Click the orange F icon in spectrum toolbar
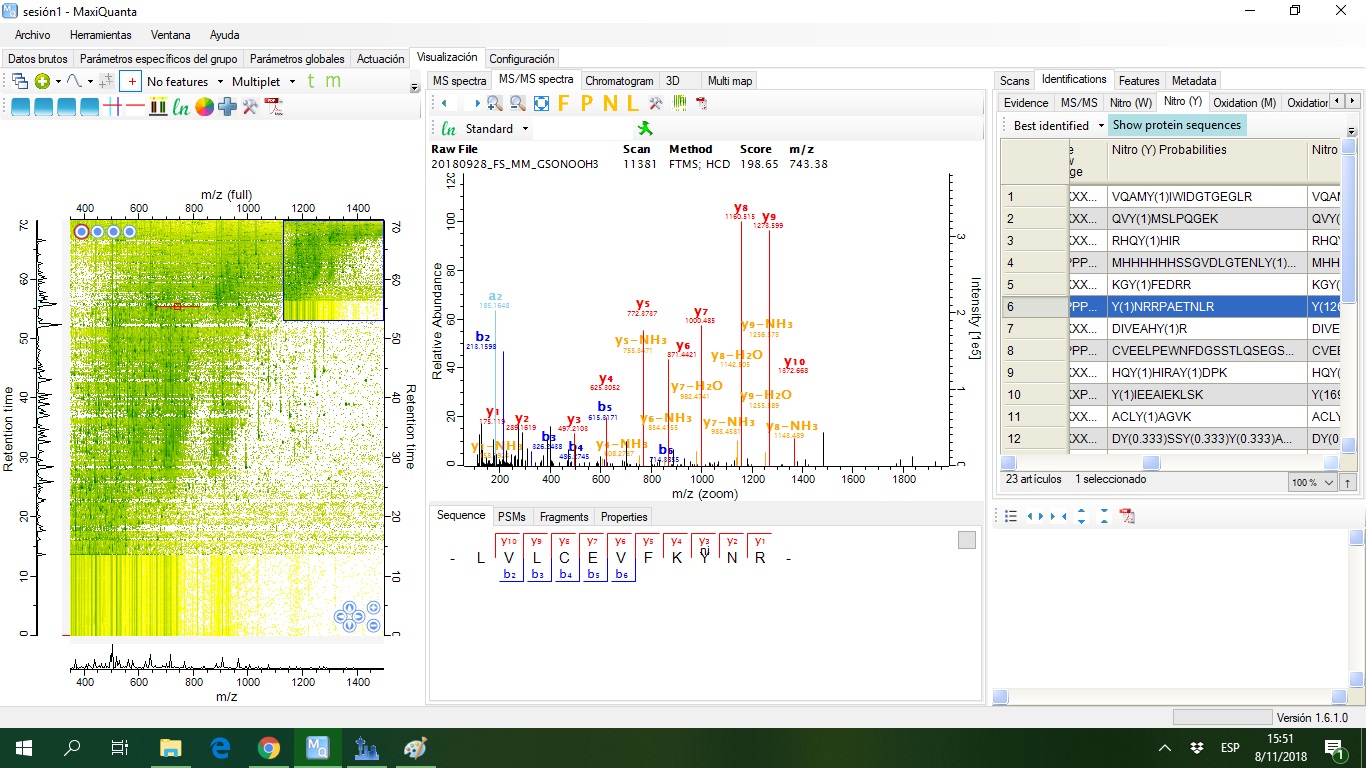The image size is (1366, 768). (564, 103)
